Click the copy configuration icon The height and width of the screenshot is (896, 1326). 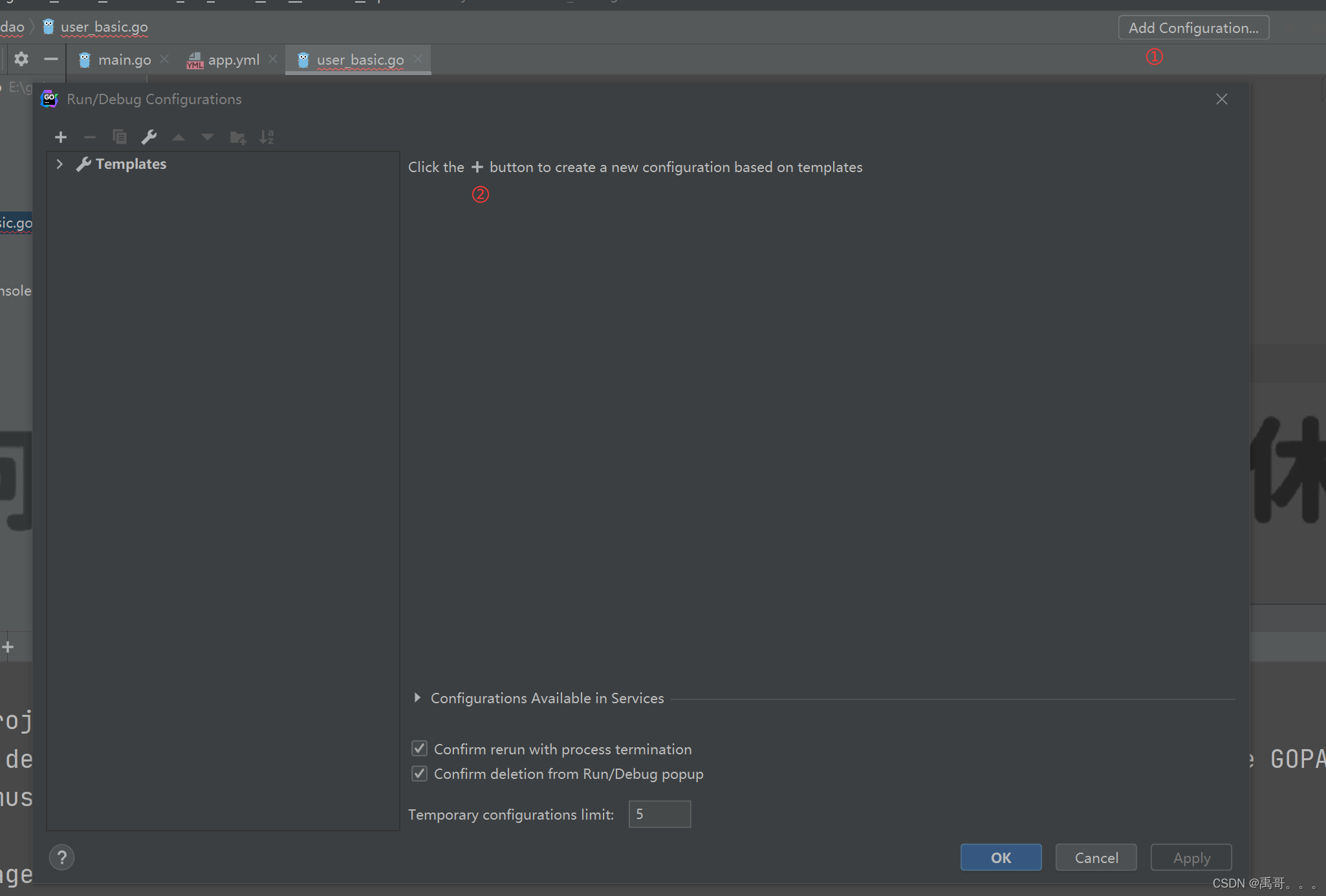(x=119, y=136)
